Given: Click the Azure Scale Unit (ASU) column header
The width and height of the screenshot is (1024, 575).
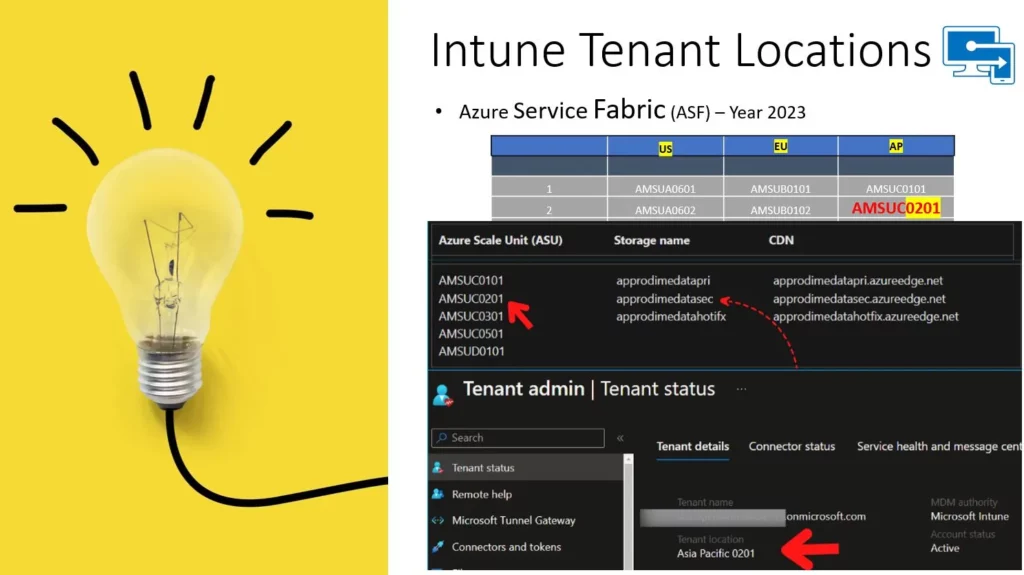Looking at the screenshot, I should 500,240.
